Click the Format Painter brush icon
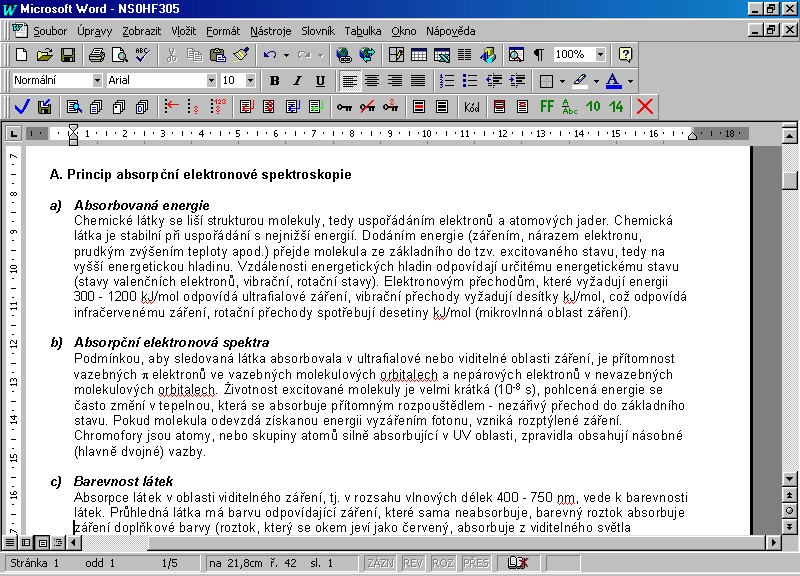Viewport: 800px width, 576px height. [240, 54]
